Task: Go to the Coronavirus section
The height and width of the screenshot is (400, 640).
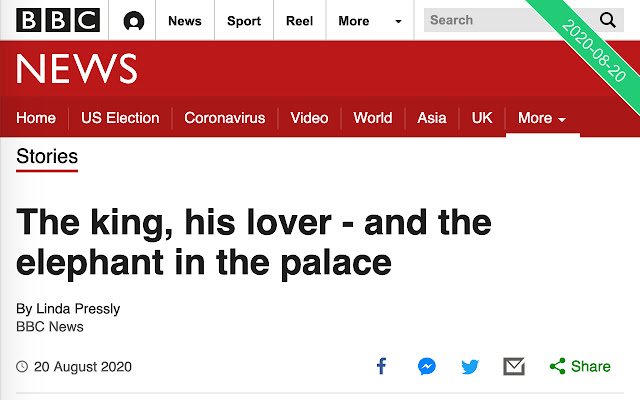Action: coord(225,118)
